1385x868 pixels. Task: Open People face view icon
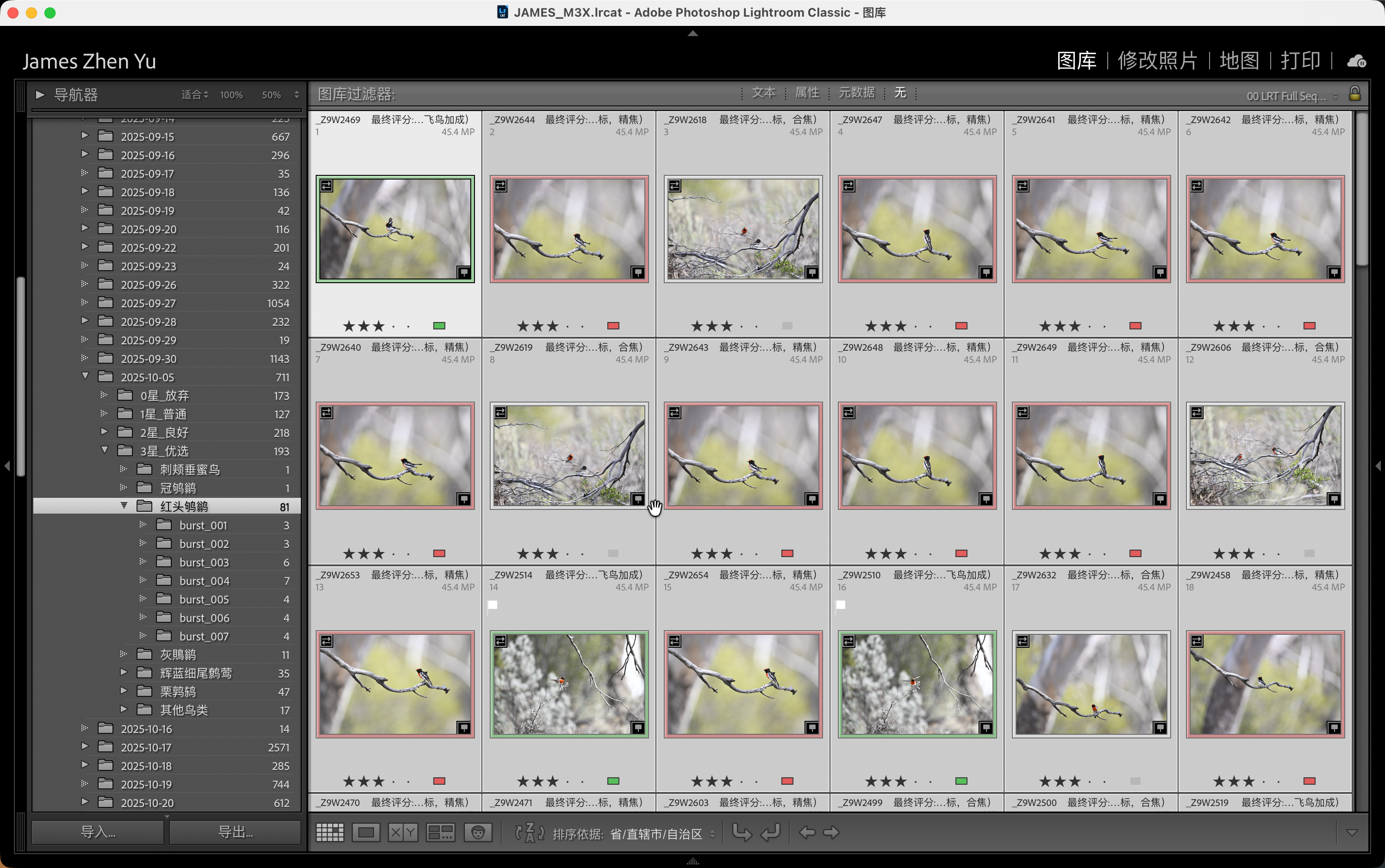[478, 832]
